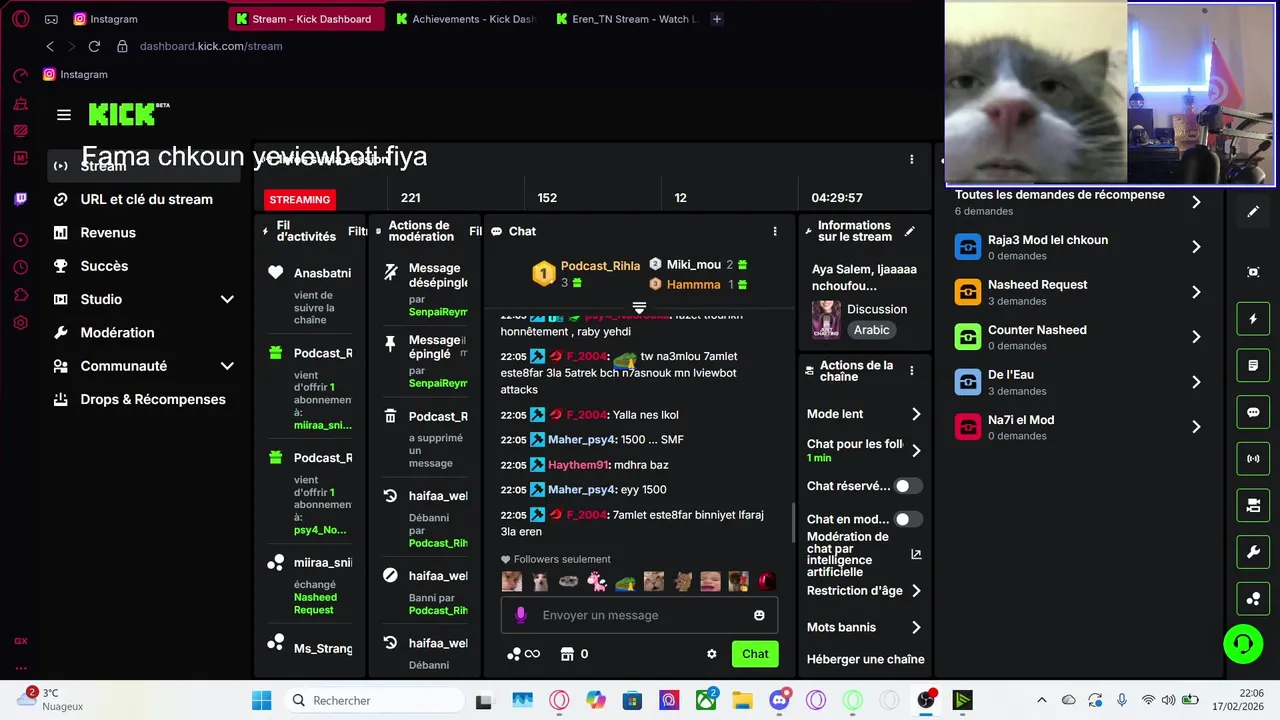Open the Instagram bookmark in bookmarks bar
The width and height of the screenshot is (1280, 720).
(x=75, y=74)
